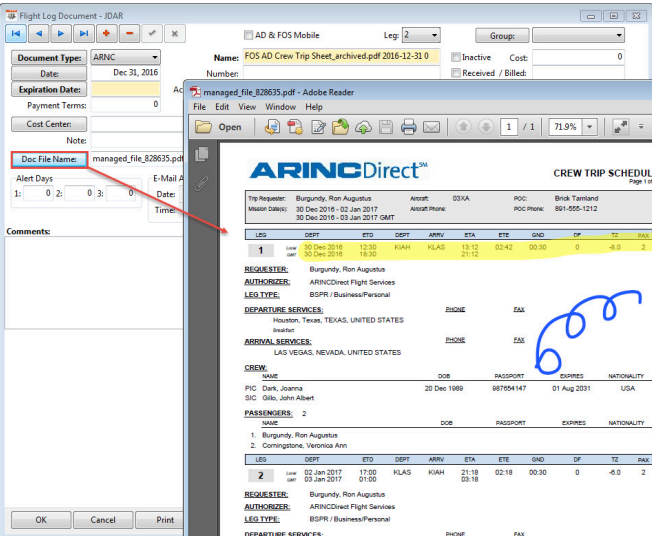Viewport: 652px width, 536px height.
Task: Click the Name input field
Action: coord(341,56)
